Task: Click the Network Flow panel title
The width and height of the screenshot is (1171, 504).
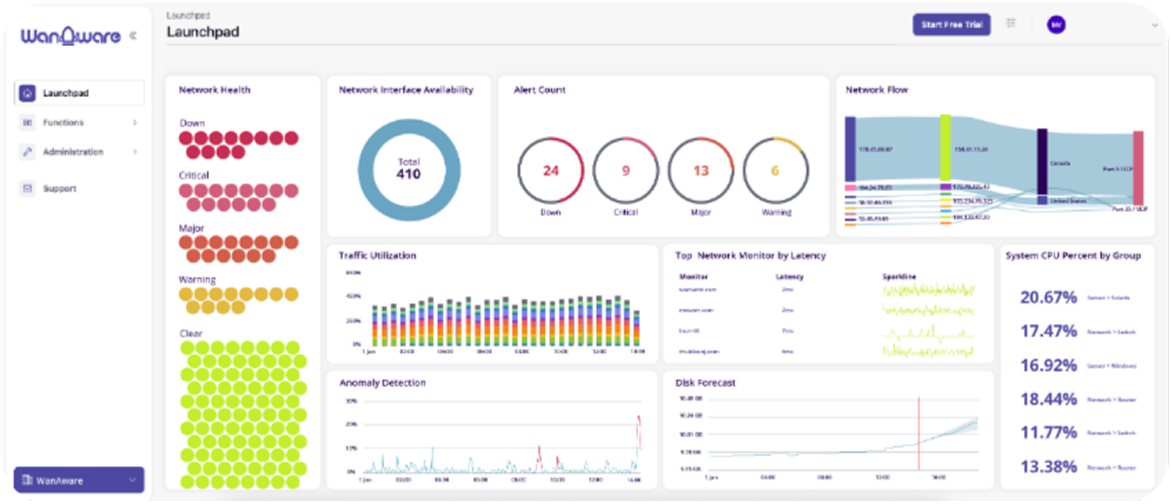Action: (x=877, y=90)
